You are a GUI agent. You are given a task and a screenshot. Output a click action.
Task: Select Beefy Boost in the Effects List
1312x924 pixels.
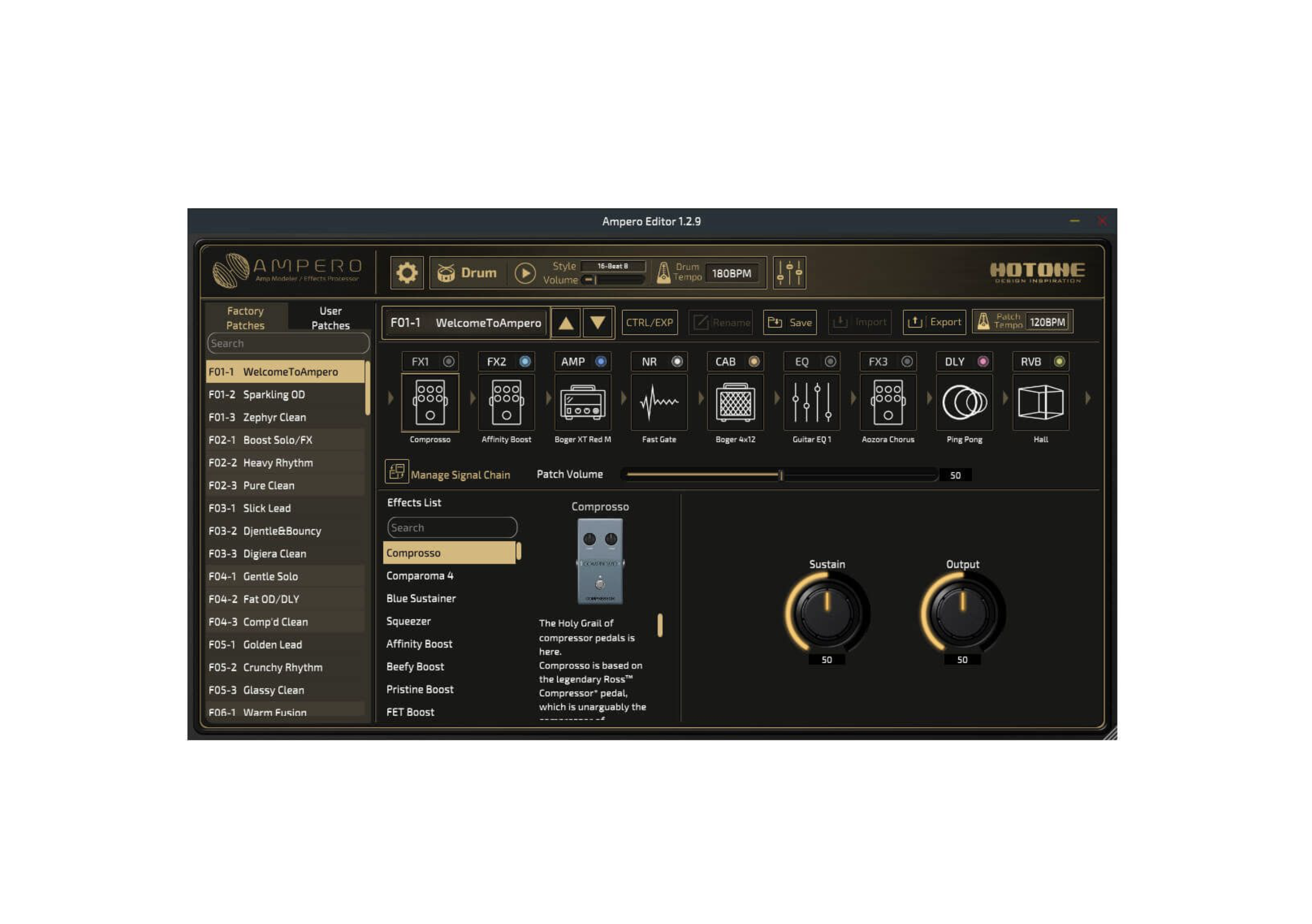tap(448, 667)
